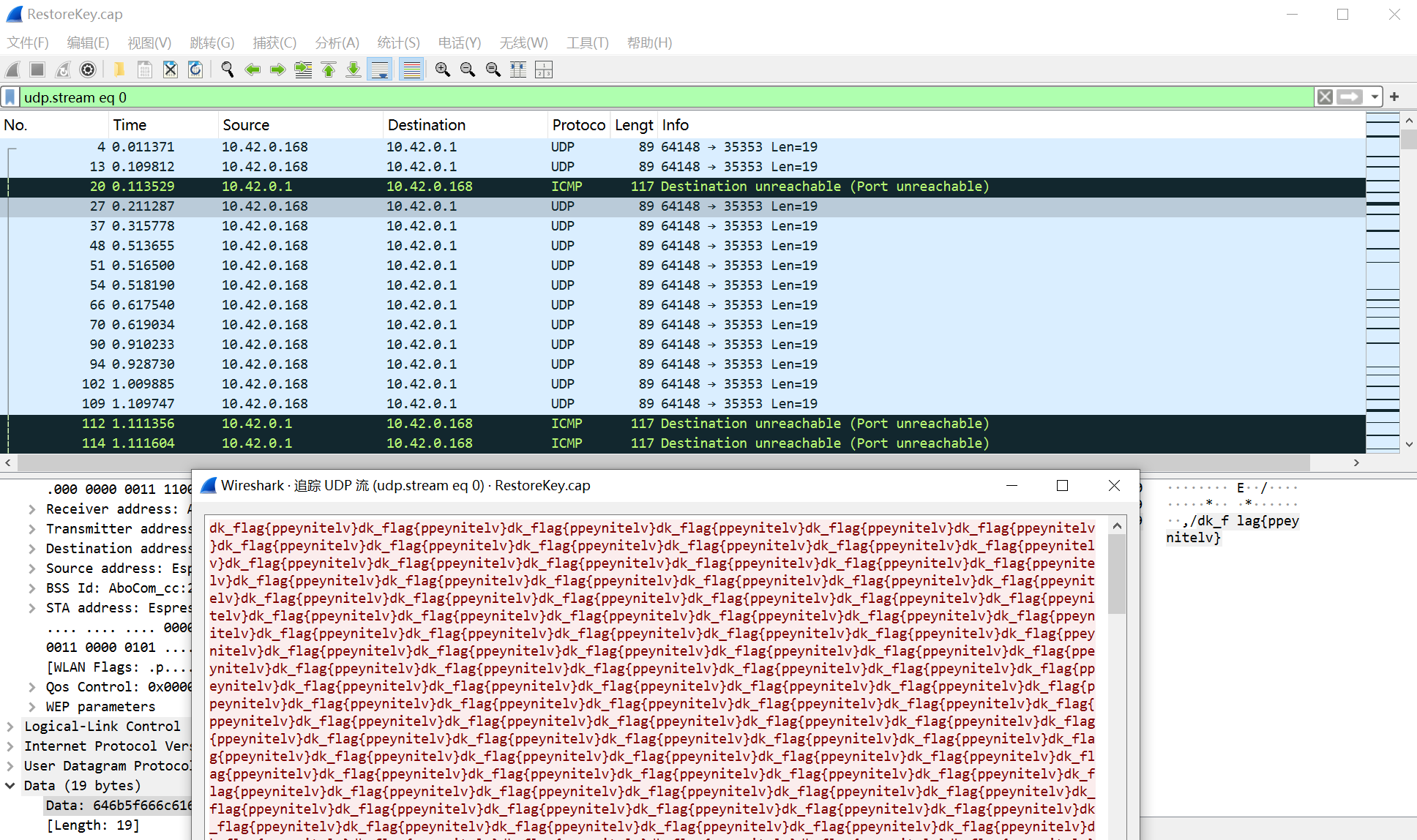
Task: Reset text to normal size
Action: (493, 70)
